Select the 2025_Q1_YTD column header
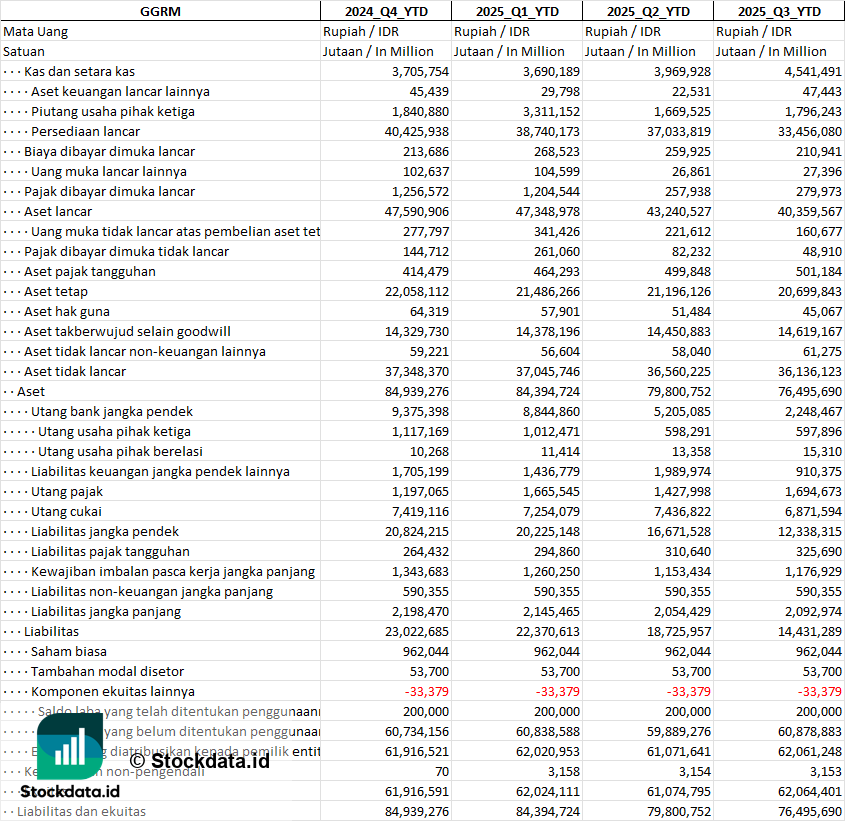 (x=516, y=11)
